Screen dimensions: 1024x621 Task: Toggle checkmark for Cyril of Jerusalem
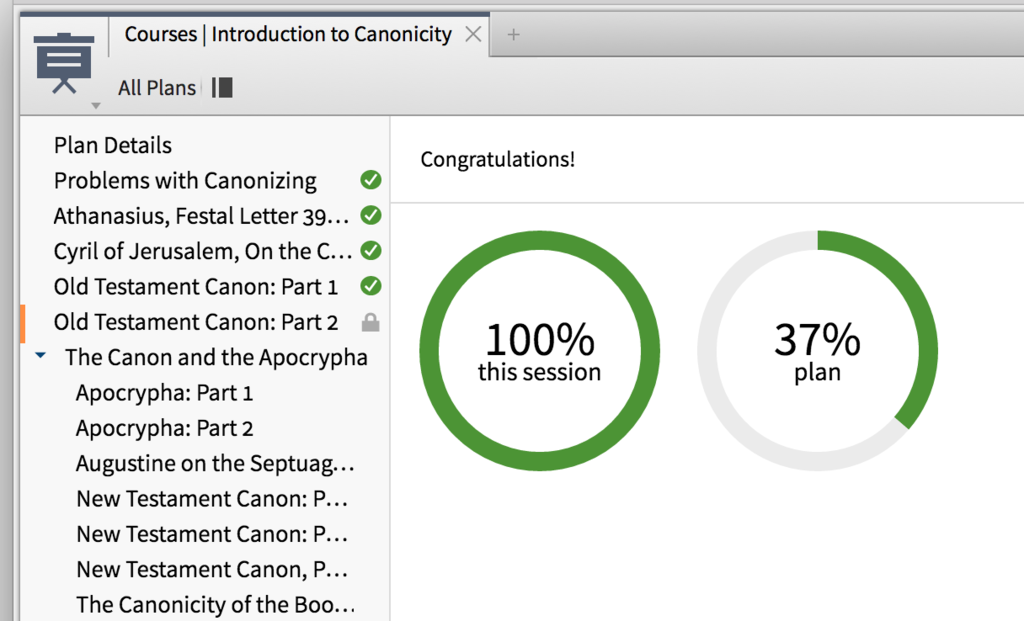coord(370,251)
